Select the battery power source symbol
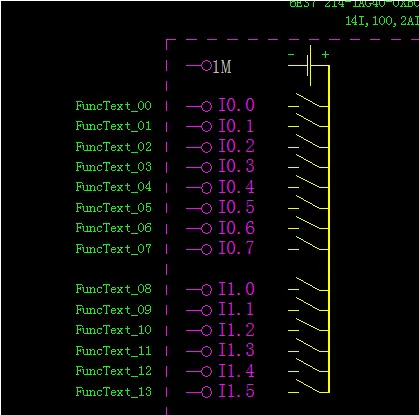The image size is (419, 415). tap(309, 66)
